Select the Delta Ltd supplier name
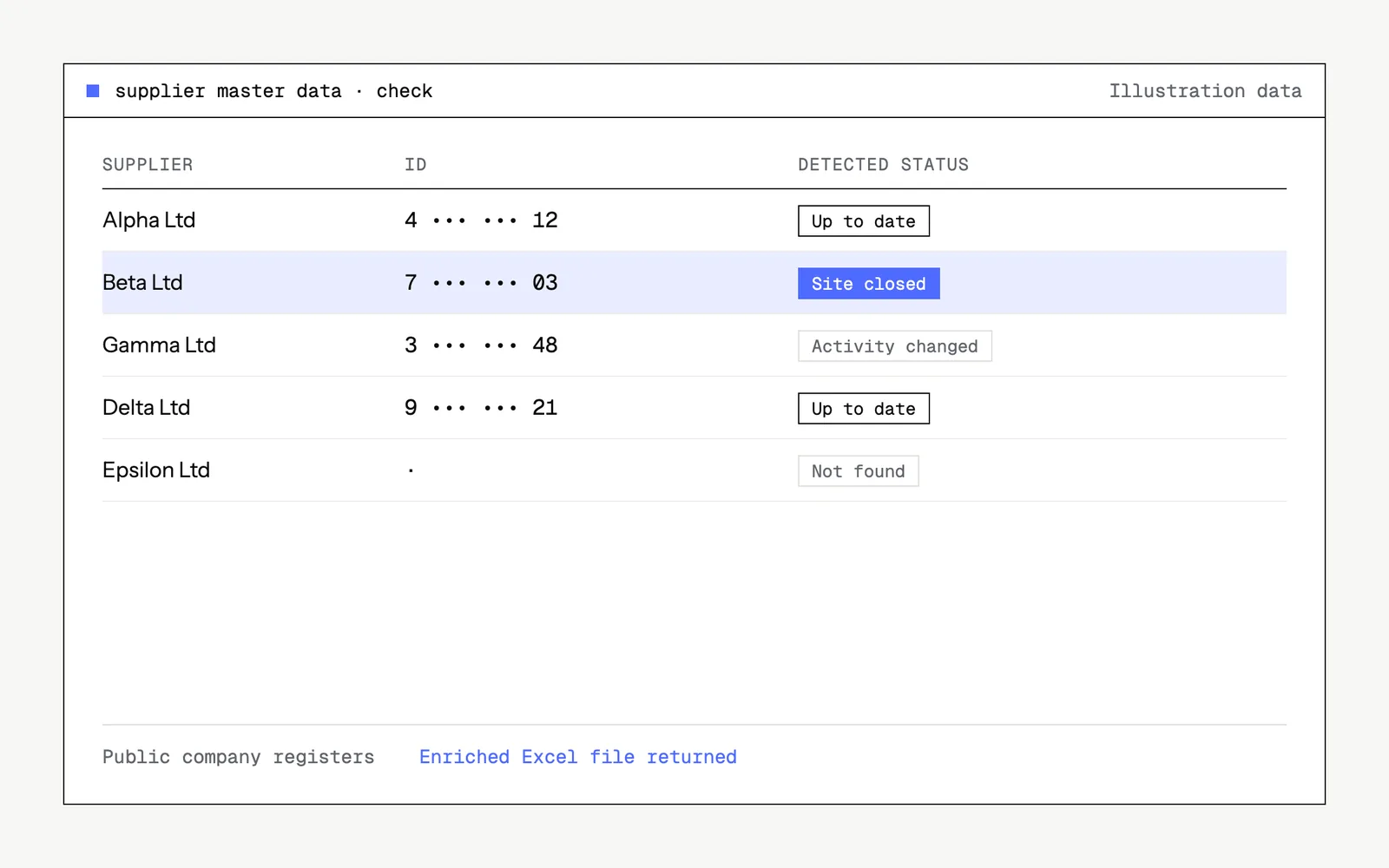1389x868 pixels. pos(146,408)
